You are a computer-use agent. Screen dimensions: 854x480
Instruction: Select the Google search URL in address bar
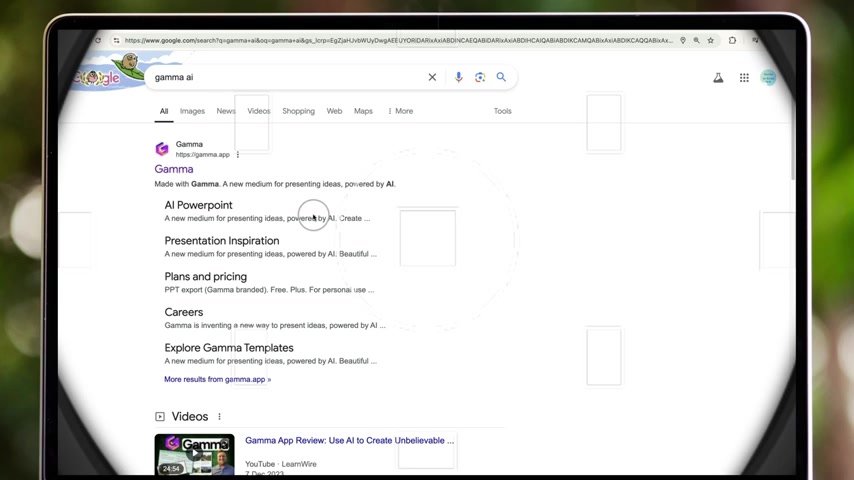point(399,40)
